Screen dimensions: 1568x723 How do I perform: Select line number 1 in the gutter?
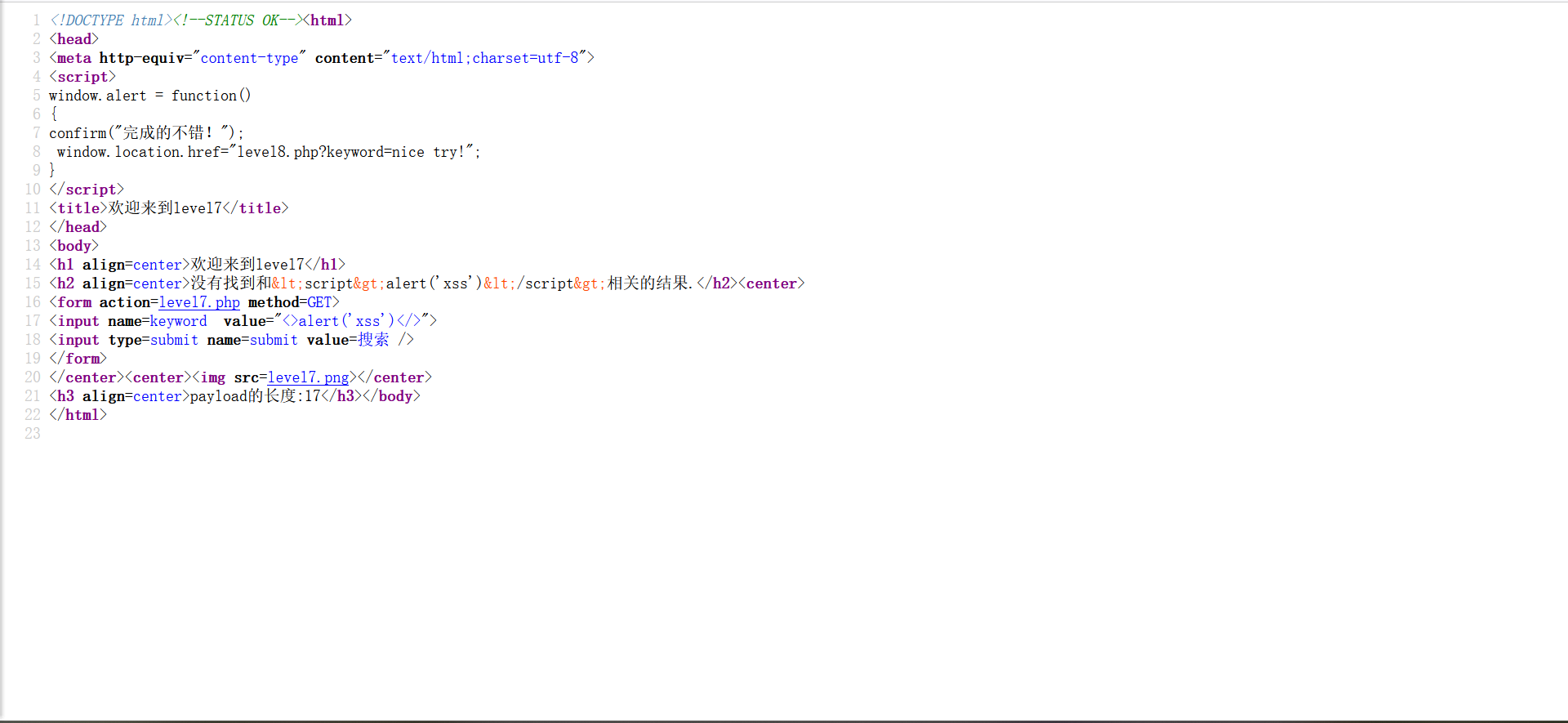(x=36, y=20)
